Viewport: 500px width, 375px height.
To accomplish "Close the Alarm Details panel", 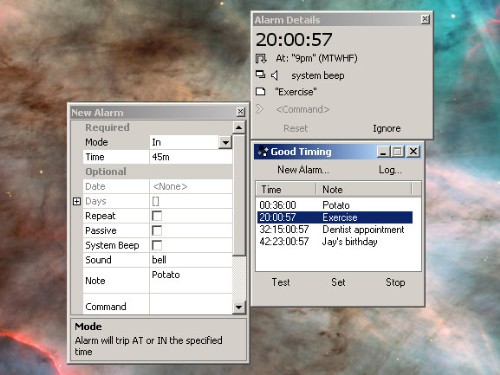I will 425,19.
